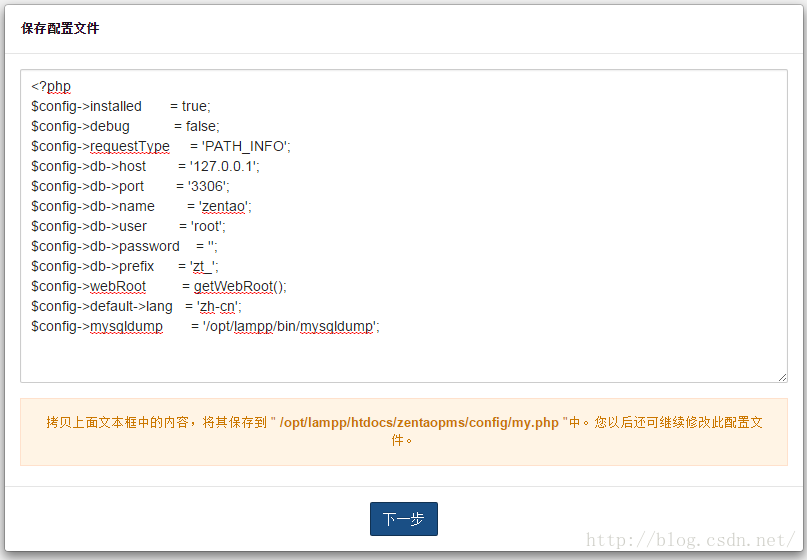Image resolution: width=807 pixels, height=560 pixels.
Task: Click the default->lang 'zh-cn' line
Action: coord(136,307)
